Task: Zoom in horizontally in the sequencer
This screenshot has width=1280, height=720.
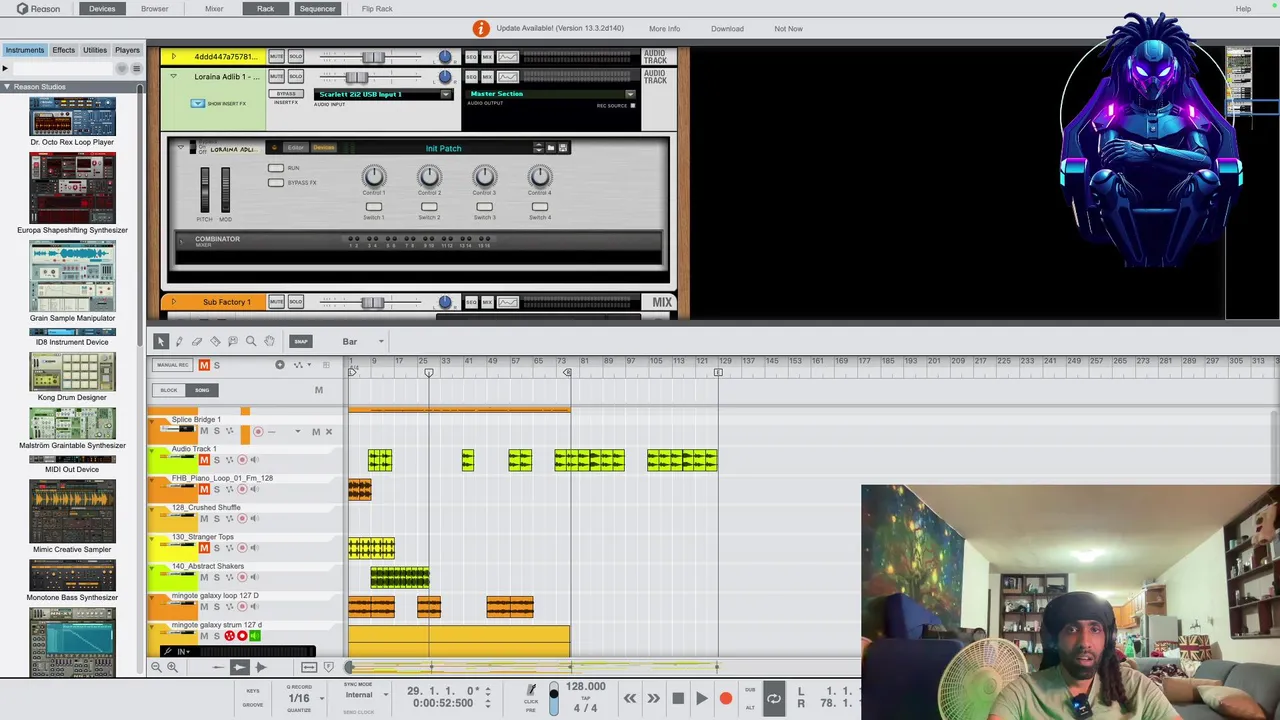Action: [x=172, y=667]
